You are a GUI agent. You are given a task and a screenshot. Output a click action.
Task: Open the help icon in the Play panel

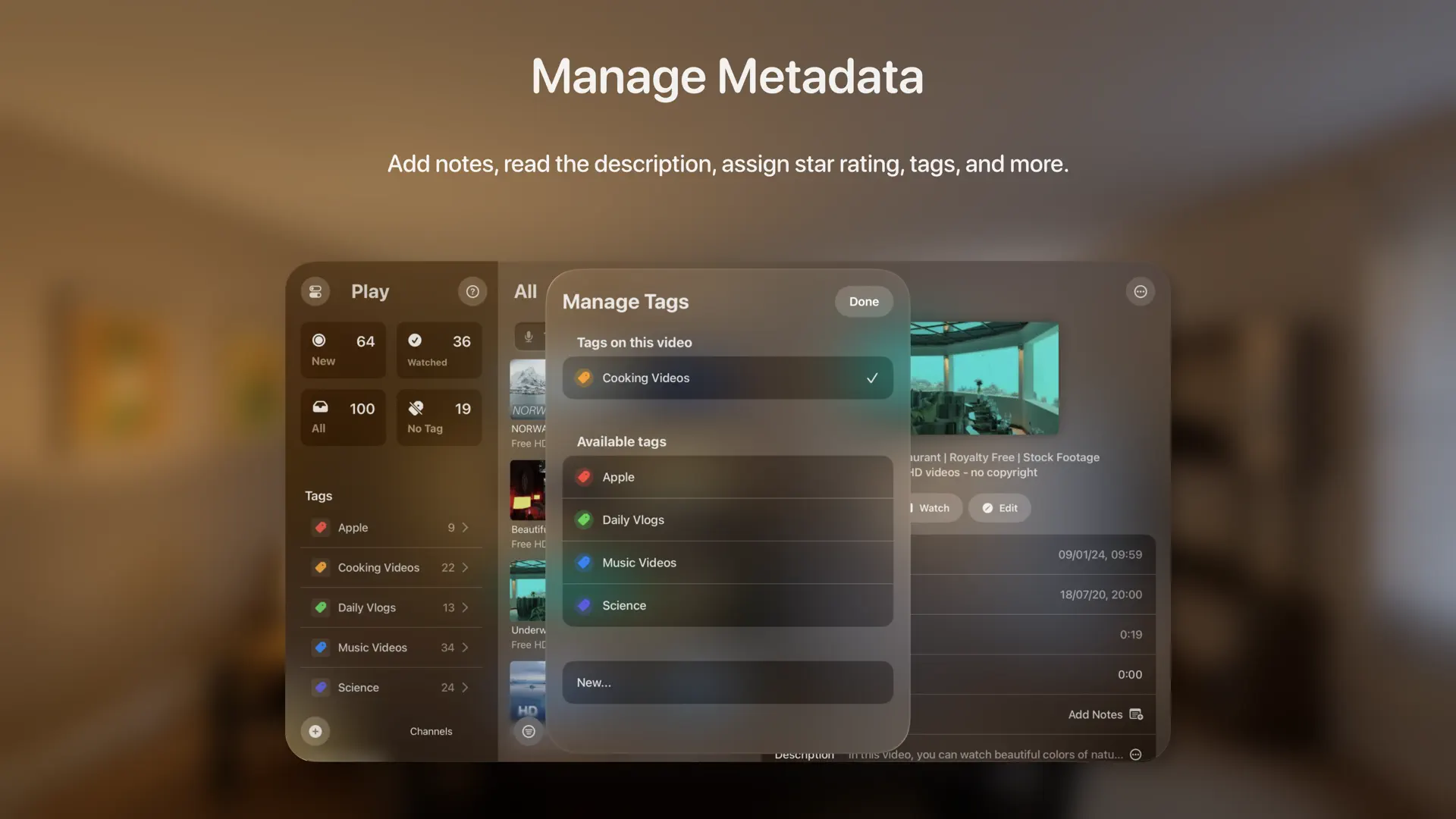tap(472, 291)
